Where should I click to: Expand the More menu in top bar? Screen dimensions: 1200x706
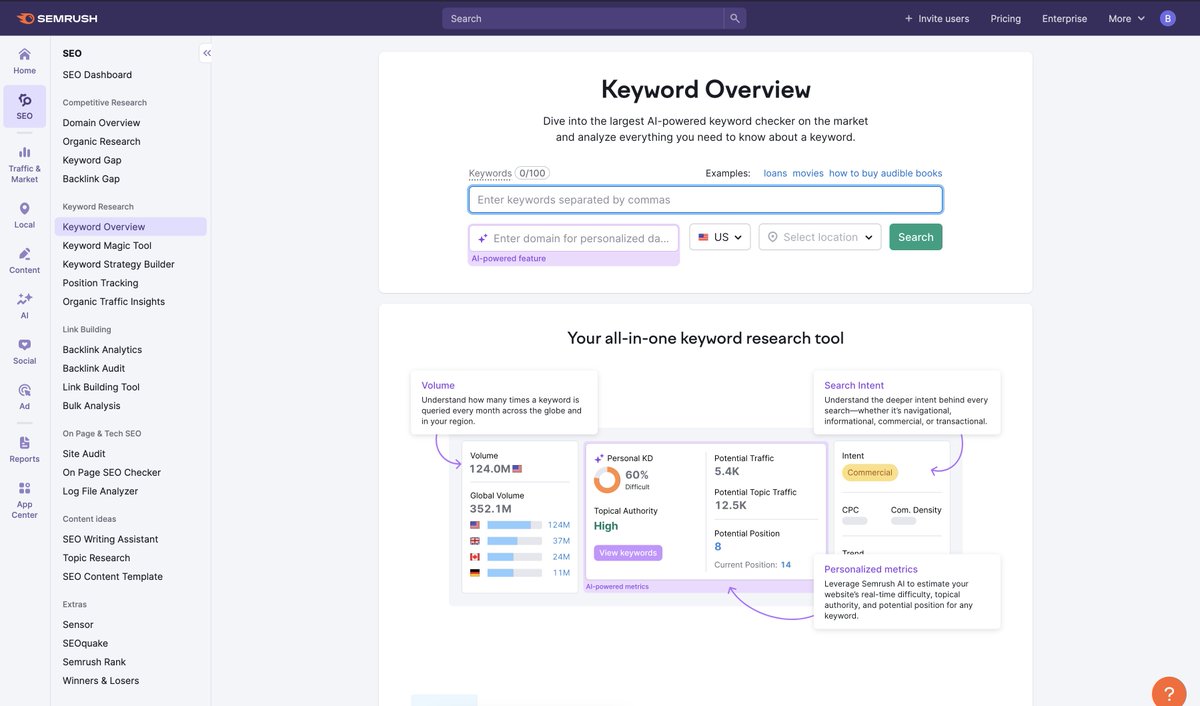coord(1127,18)
